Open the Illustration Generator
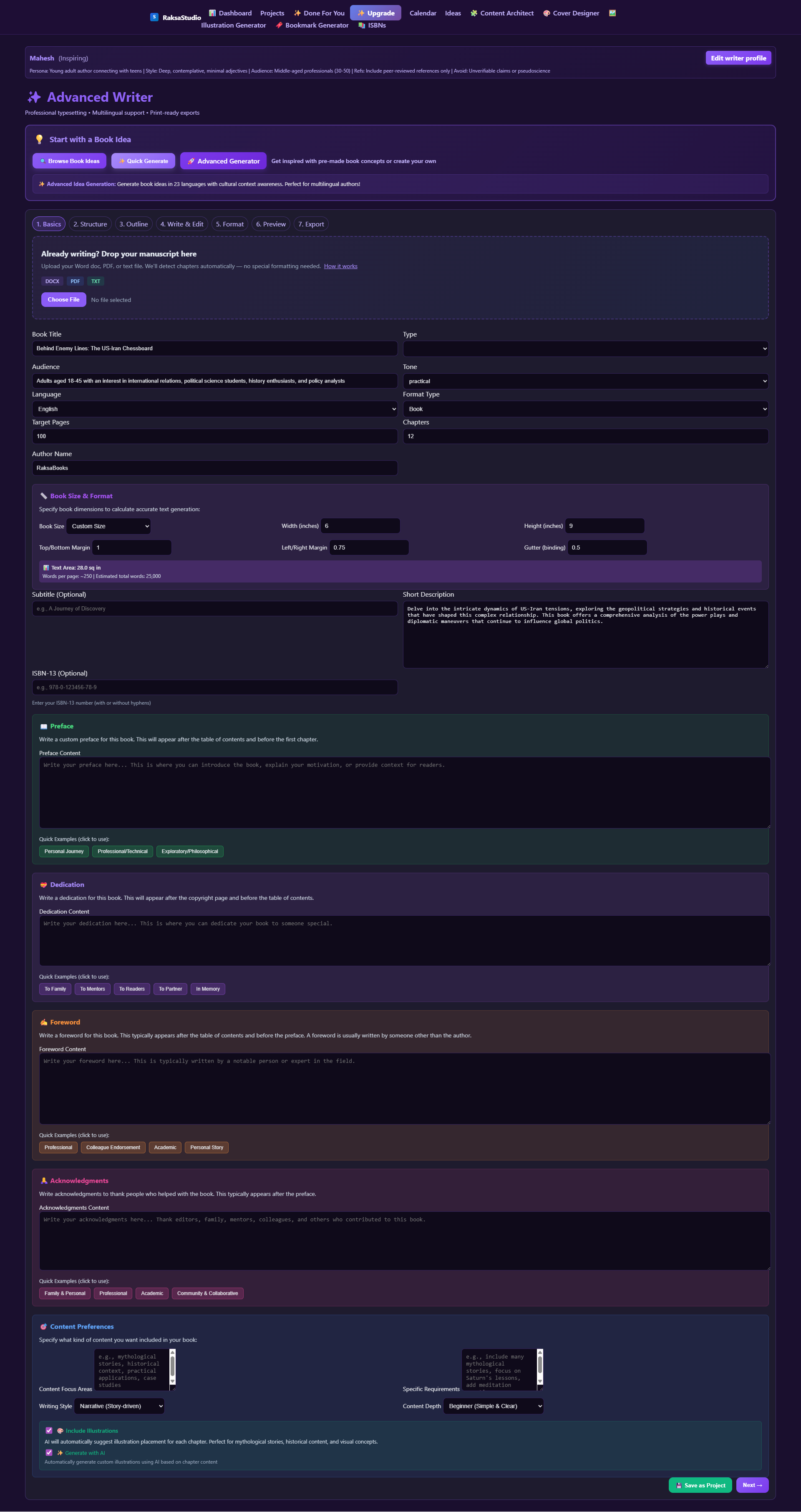Viewport: 801px width, 1512px height. point(233,25)
